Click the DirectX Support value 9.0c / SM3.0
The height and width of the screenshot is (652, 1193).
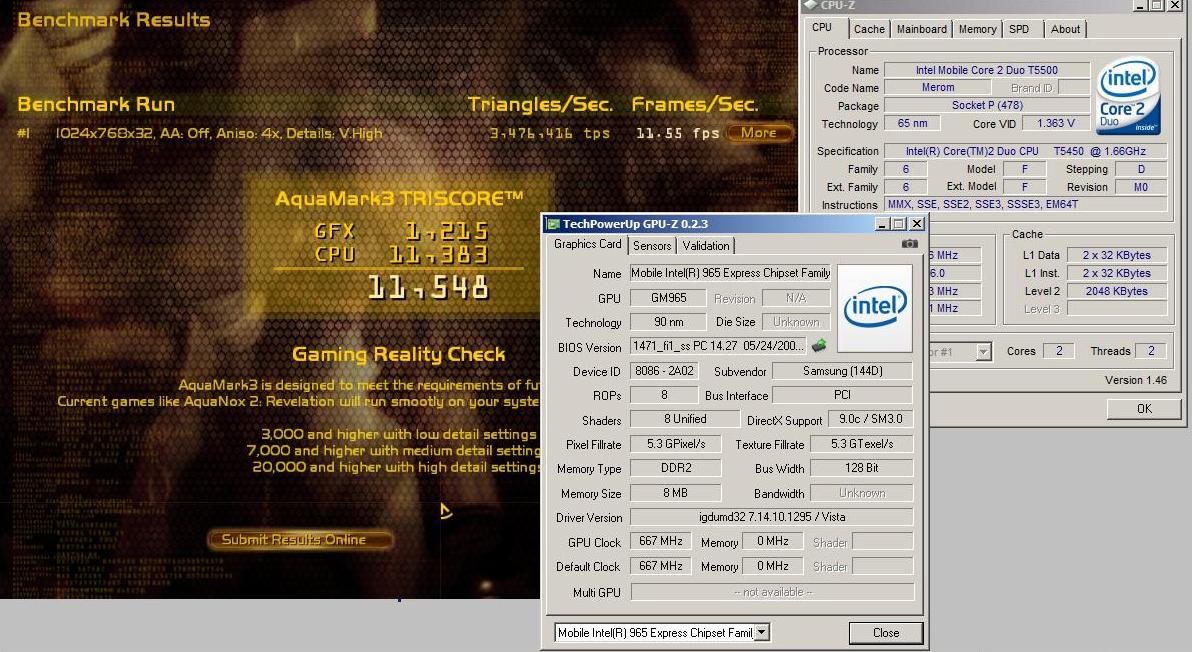pyautogui.click(x=870, y=419)
